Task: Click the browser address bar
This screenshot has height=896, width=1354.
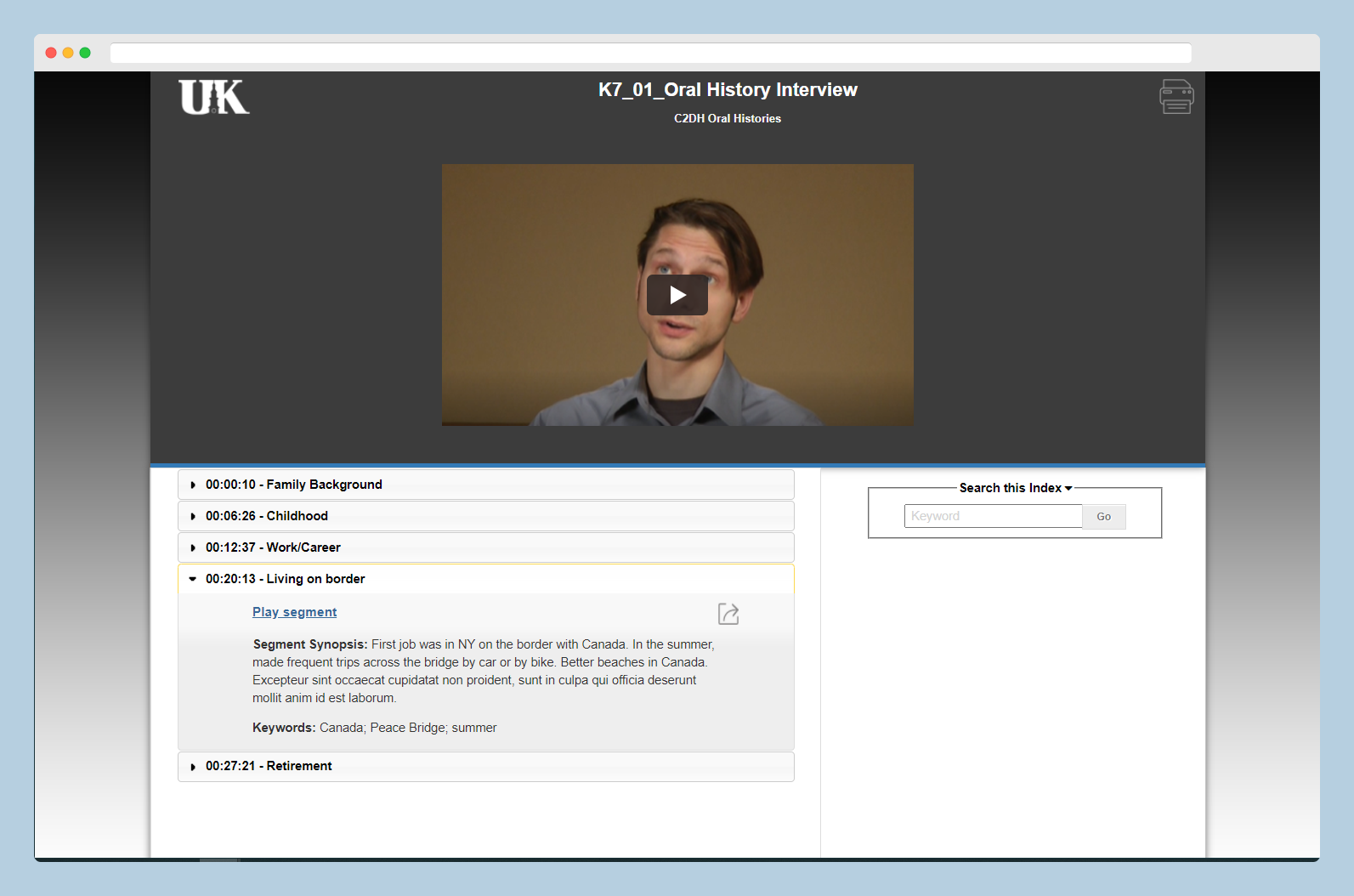Action: [x=650, y=53]
